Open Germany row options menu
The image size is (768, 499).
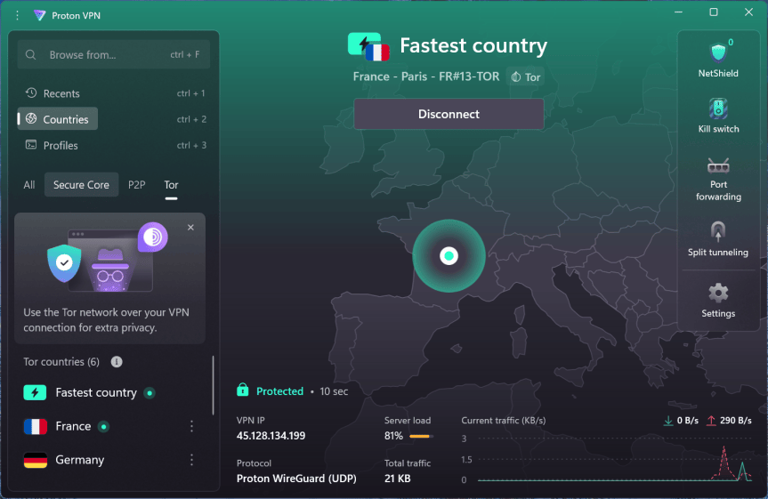tap(192, 460)
